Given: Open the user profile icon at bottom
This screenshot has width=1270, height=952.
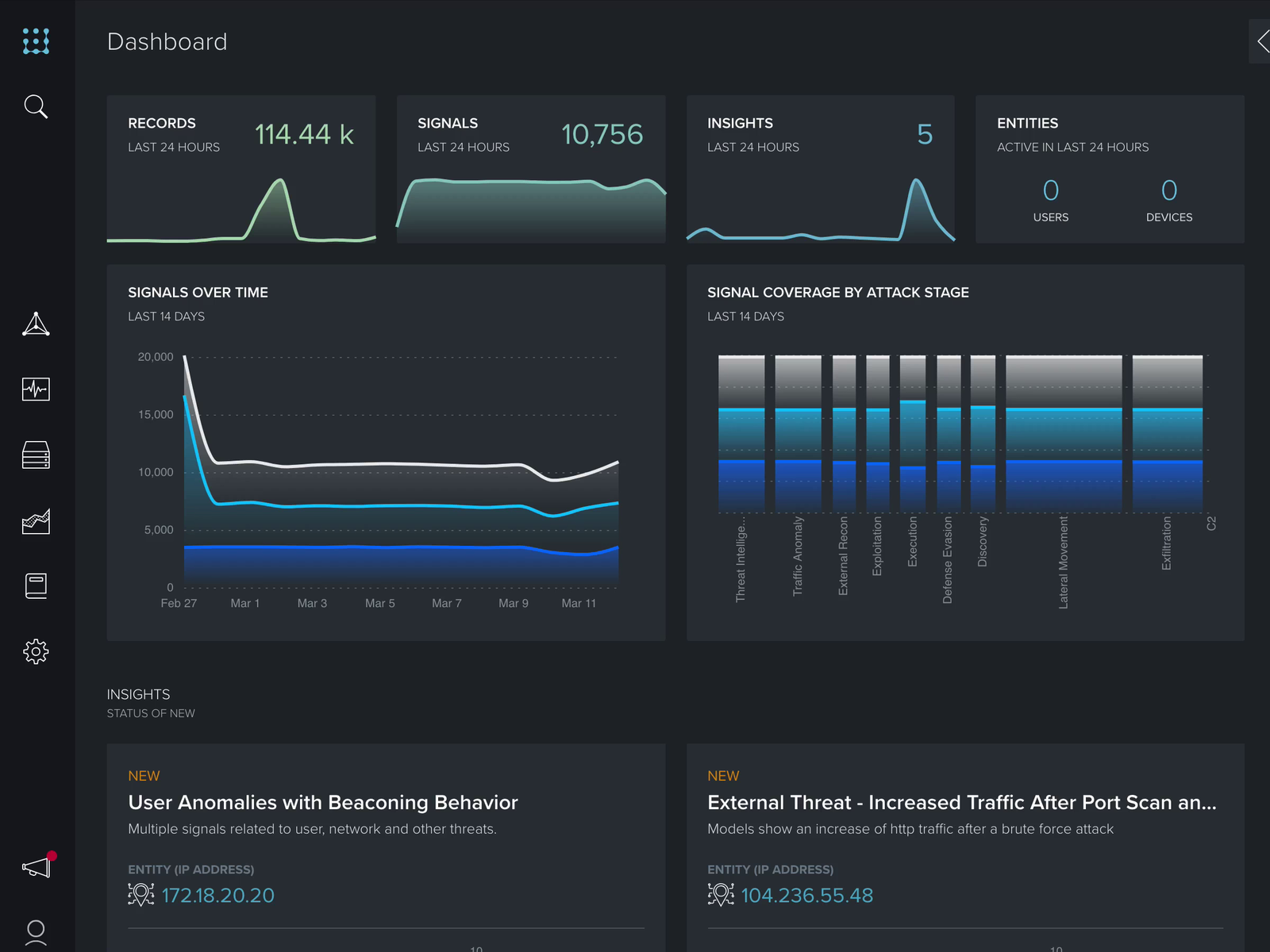Looking at the screenshot, I should [x=36, y=933].
